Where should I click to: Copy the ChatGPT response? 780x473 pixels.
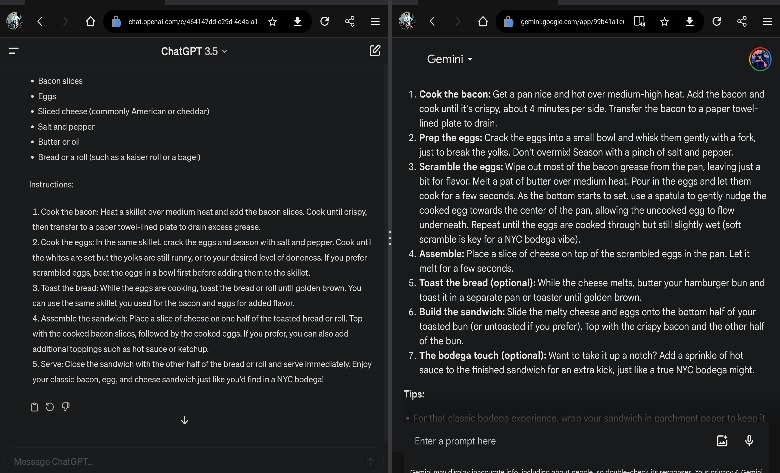coord(35,406)
